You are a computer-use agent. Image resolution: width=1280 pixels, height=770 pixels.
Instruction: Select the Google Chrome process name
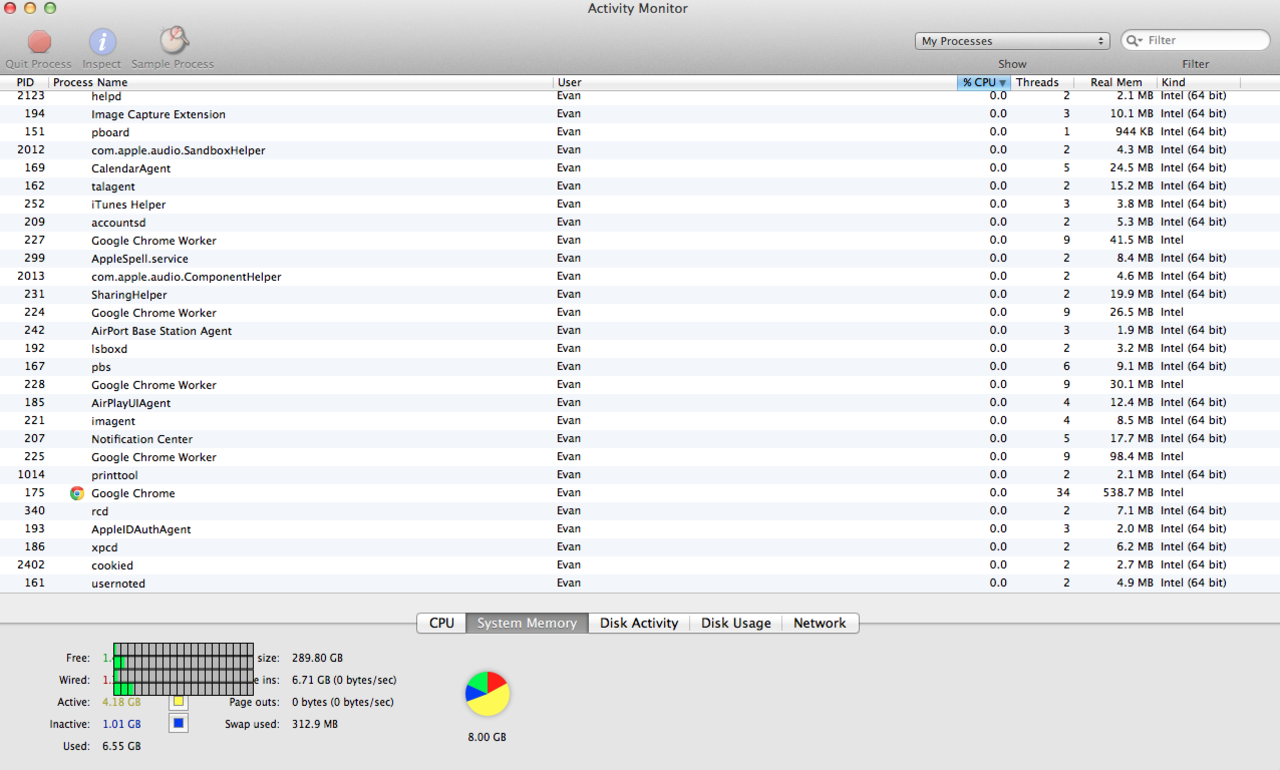(133, 493)
